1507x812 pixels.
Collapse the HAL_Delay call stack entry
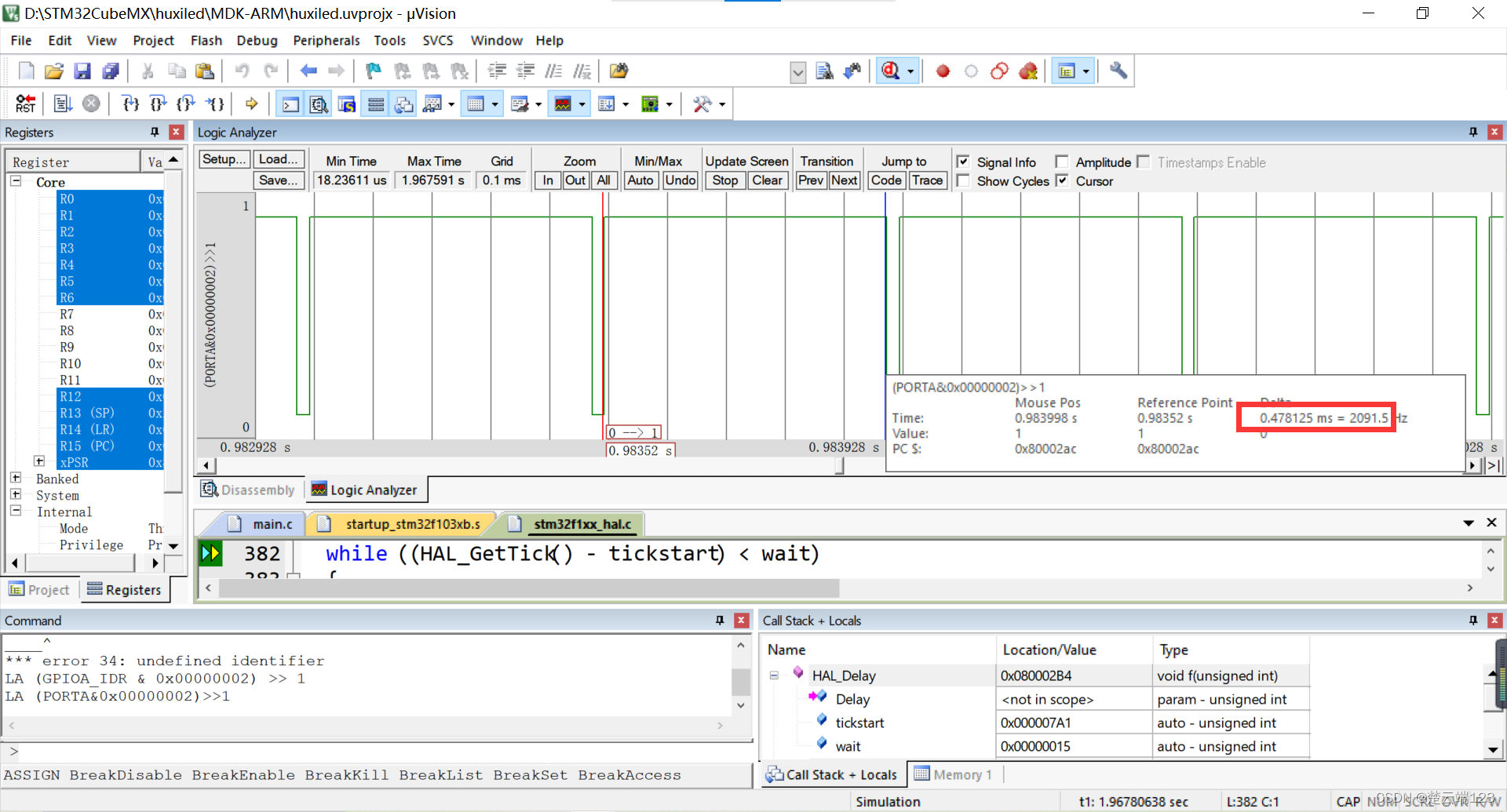pyautogui.click(x=774, y=675)
